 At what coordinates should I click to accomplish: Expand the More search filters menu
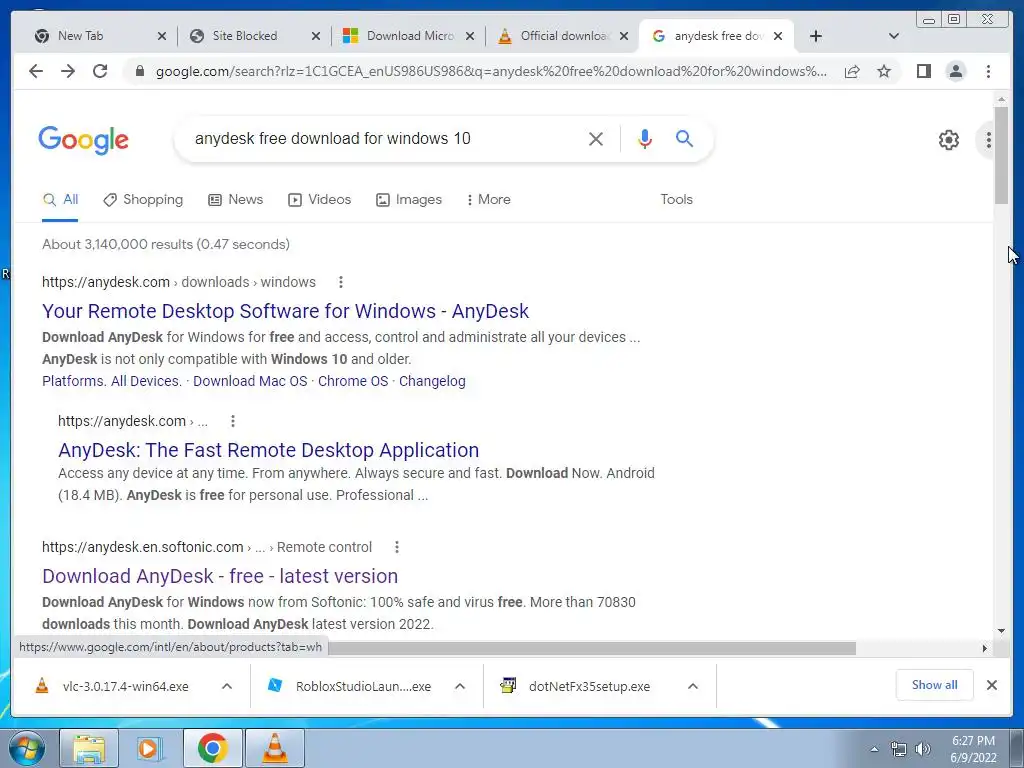click(x=488, y=200)
